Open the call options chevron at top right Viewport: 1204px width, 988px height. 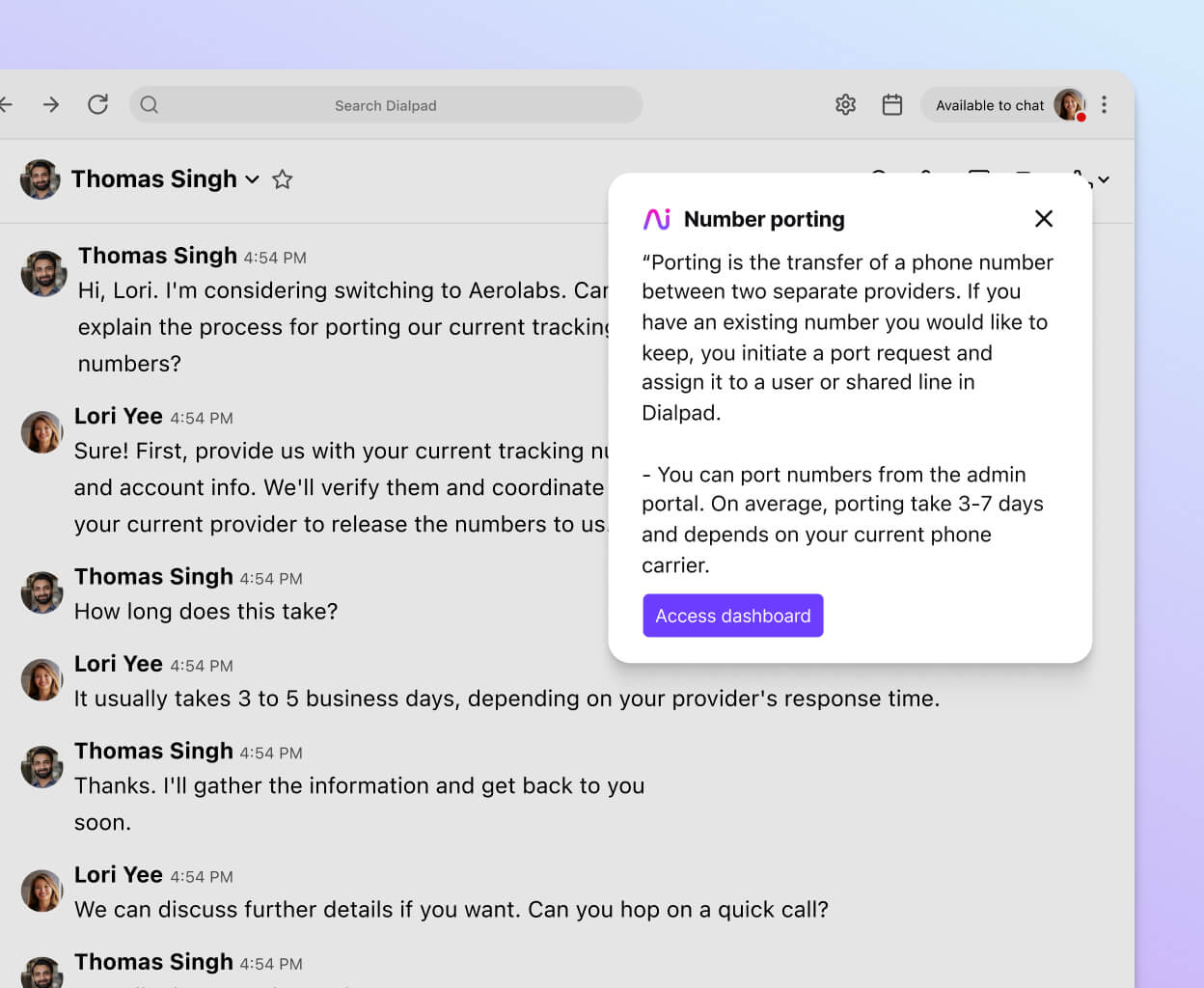click(1103, 181)
